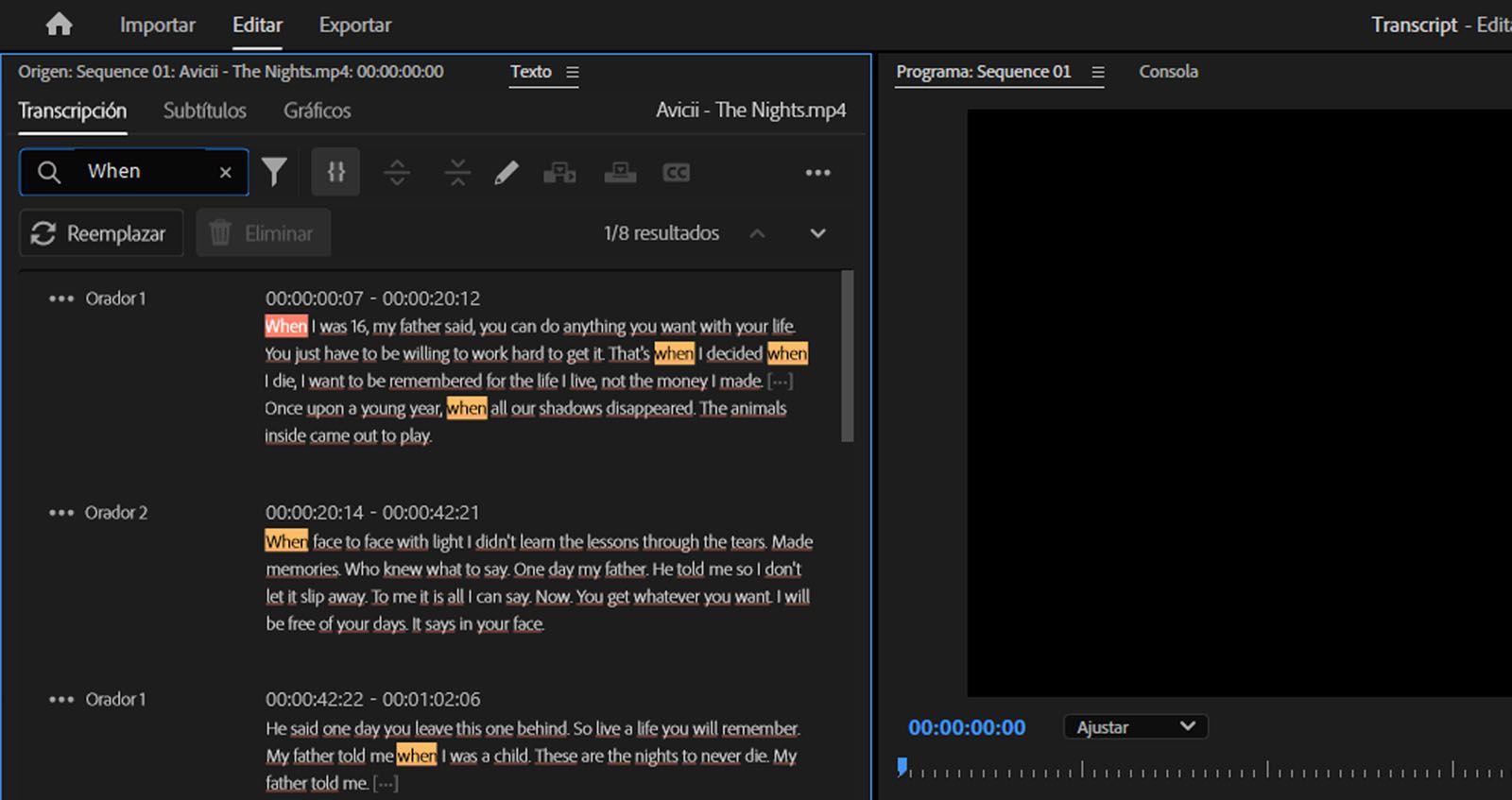Click timecode "00:00:20:14 - 00:00:42:21"
The image size is (1512, 800).
pyautogui.click(x=372, y=513)
